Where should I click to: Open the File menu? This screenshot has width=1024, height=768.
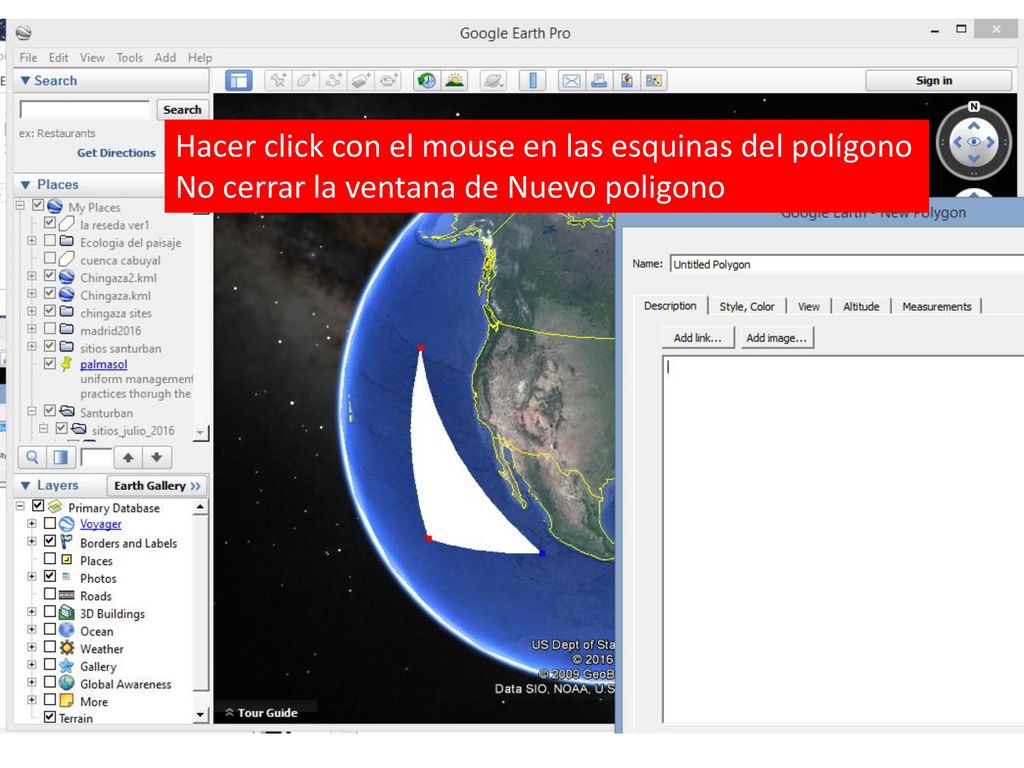click(x=28, y=57)
